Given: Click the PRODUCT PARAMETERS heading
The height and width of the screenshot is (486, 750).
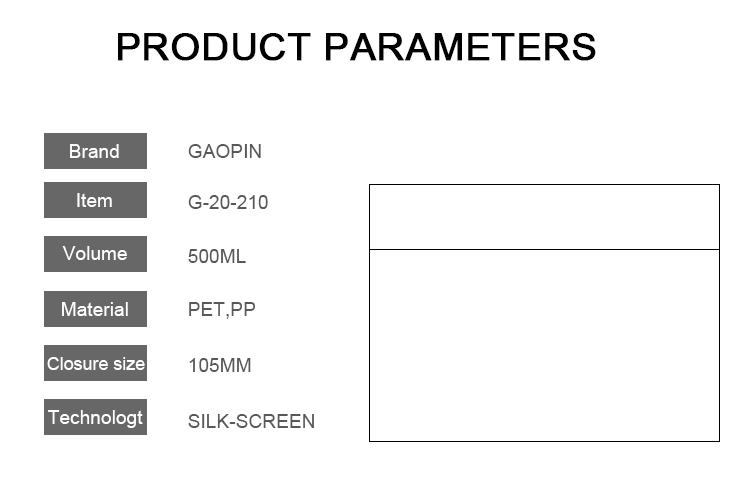Looking at the screenshot, I should (x=356, y=47).
